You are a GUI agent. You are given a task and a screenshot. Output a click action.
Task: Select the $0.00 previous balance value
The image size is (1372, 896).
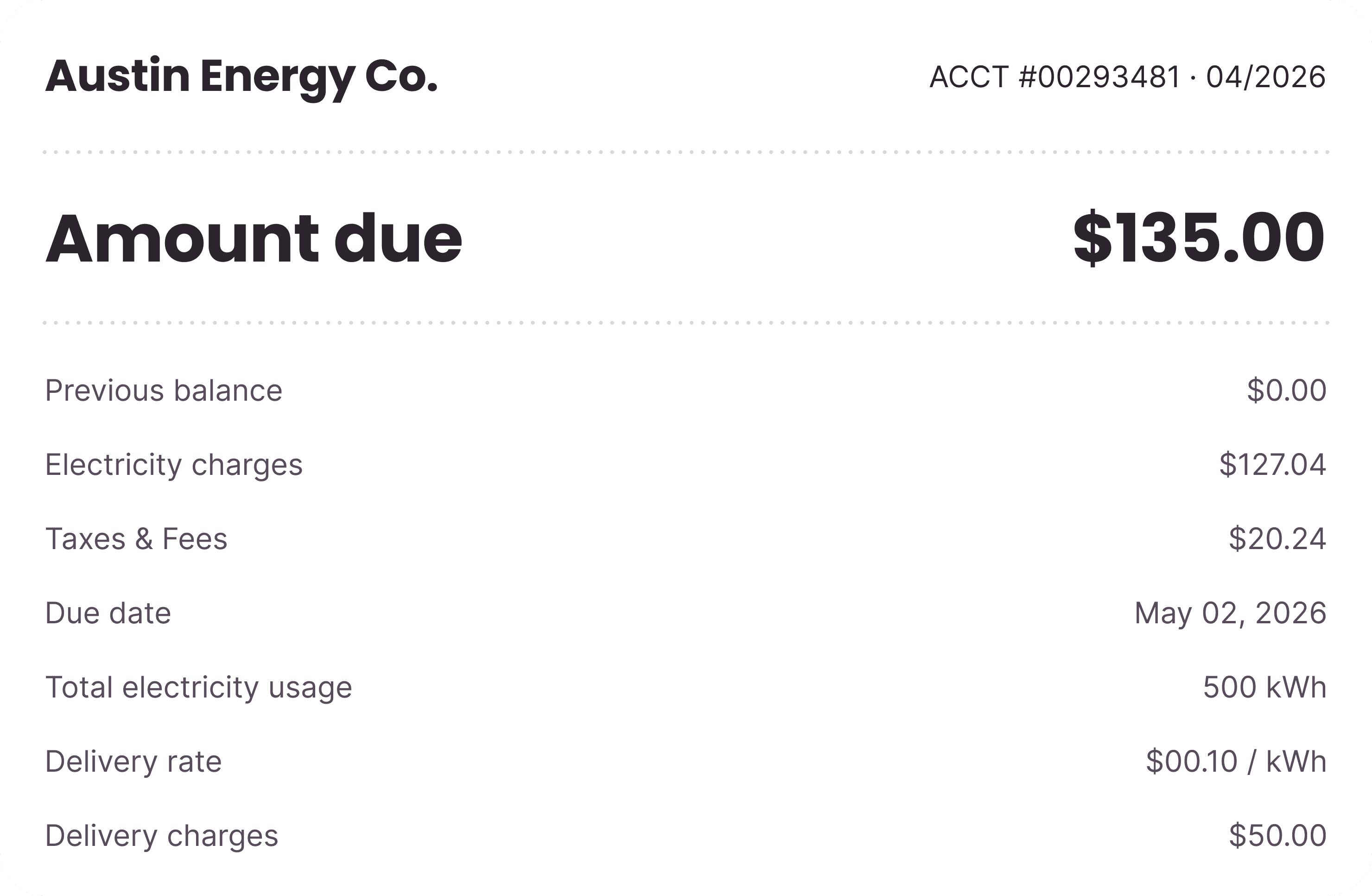click(1287, 390)
